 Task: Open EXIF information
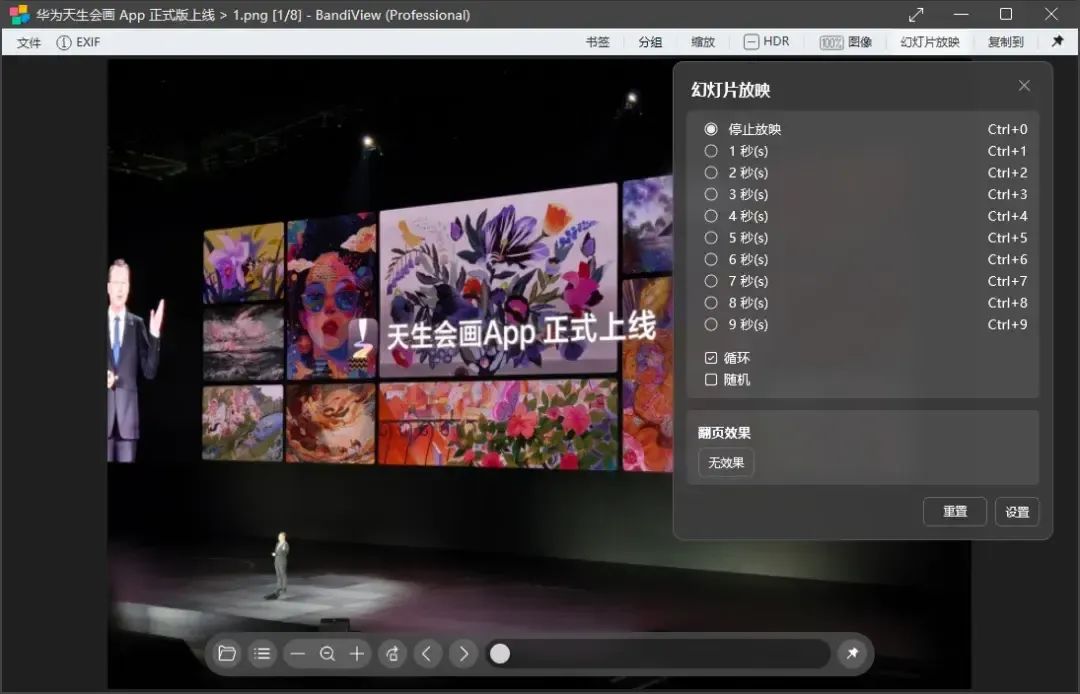click(x=78, y=42)
